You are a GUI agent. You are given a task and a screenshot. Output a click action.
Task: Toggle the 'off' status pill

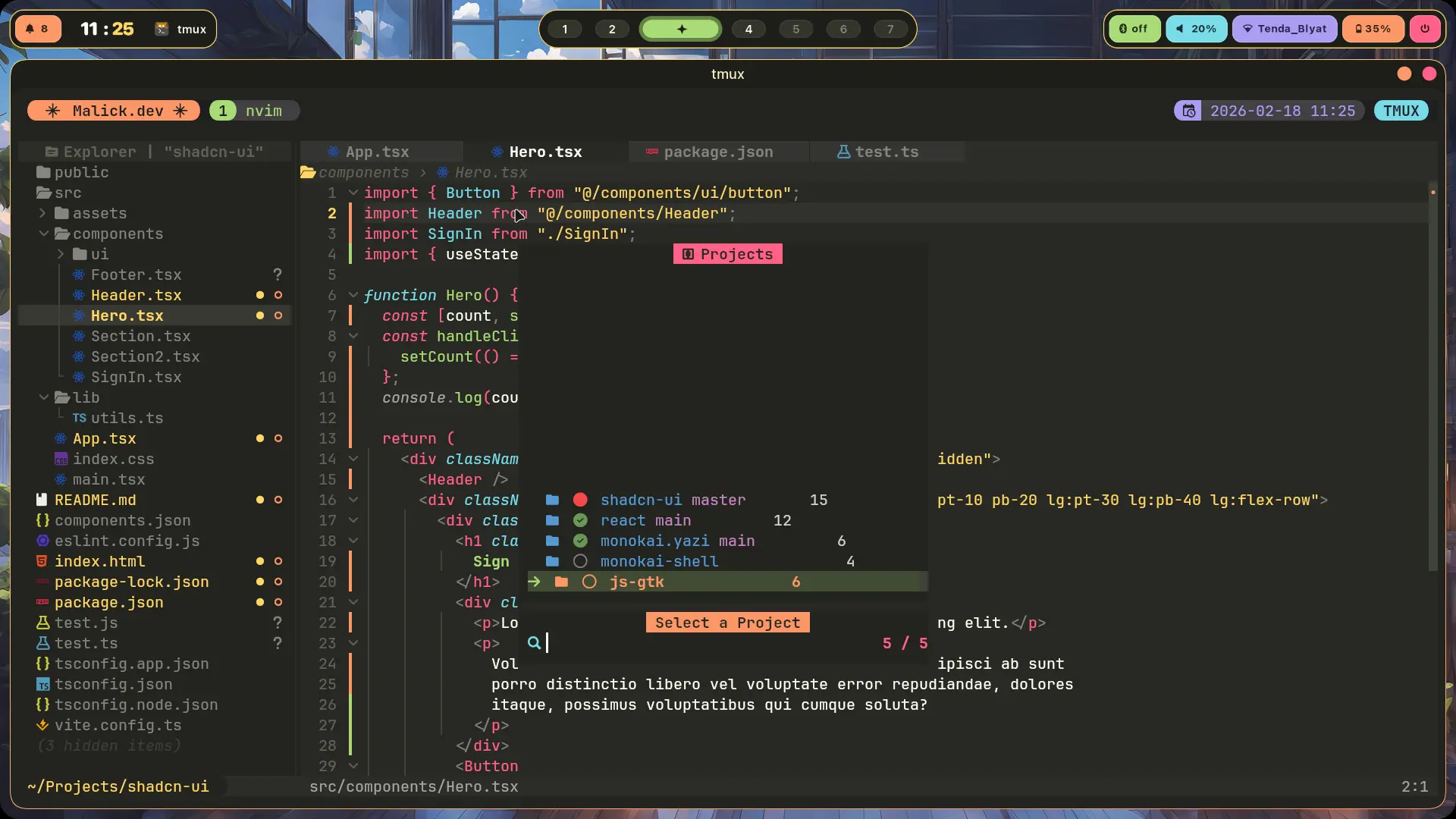(x=1134, y=29)
